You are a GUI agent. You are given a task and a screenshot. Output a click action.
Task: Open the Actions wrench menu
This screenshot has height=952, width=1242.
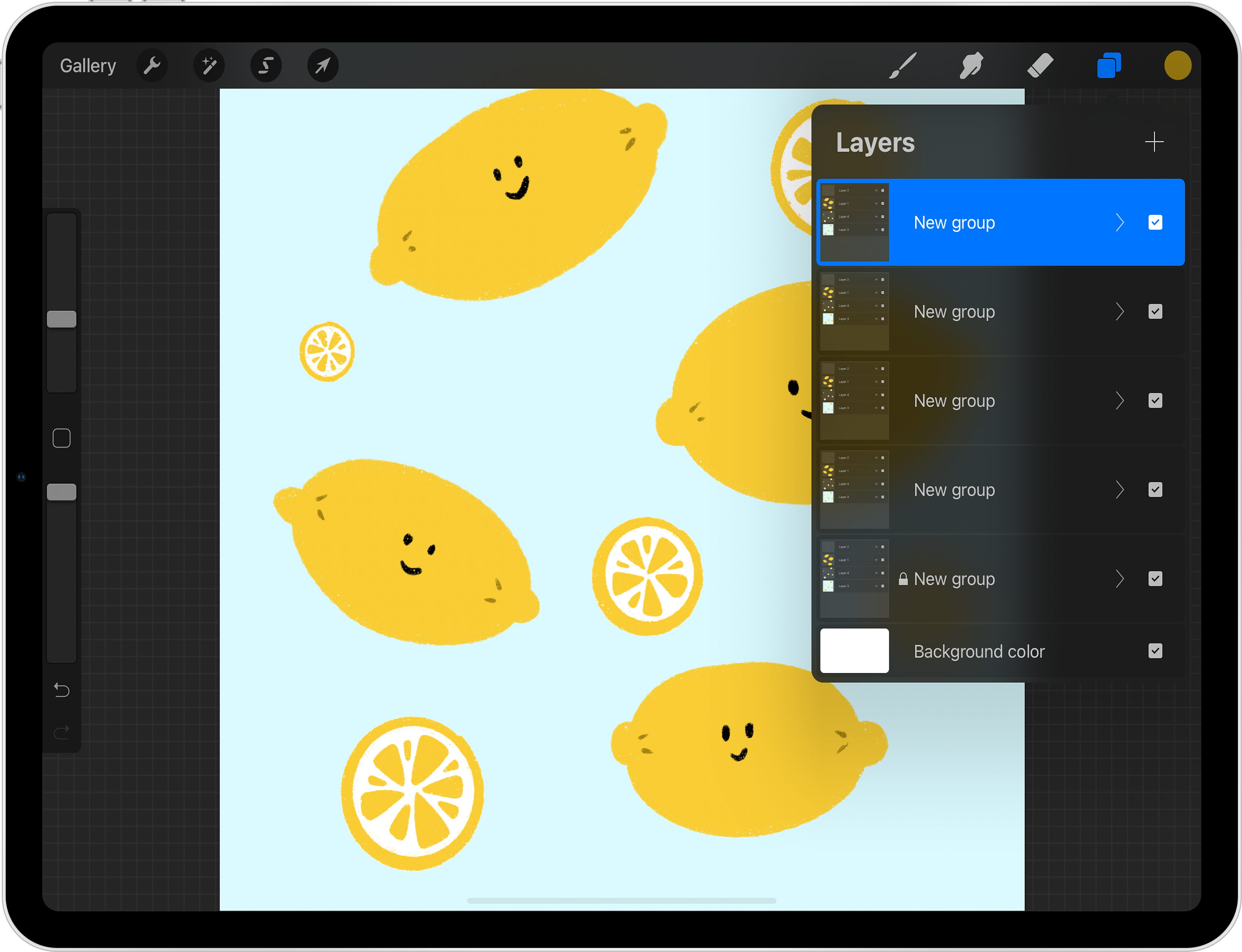tap(152, 66)
